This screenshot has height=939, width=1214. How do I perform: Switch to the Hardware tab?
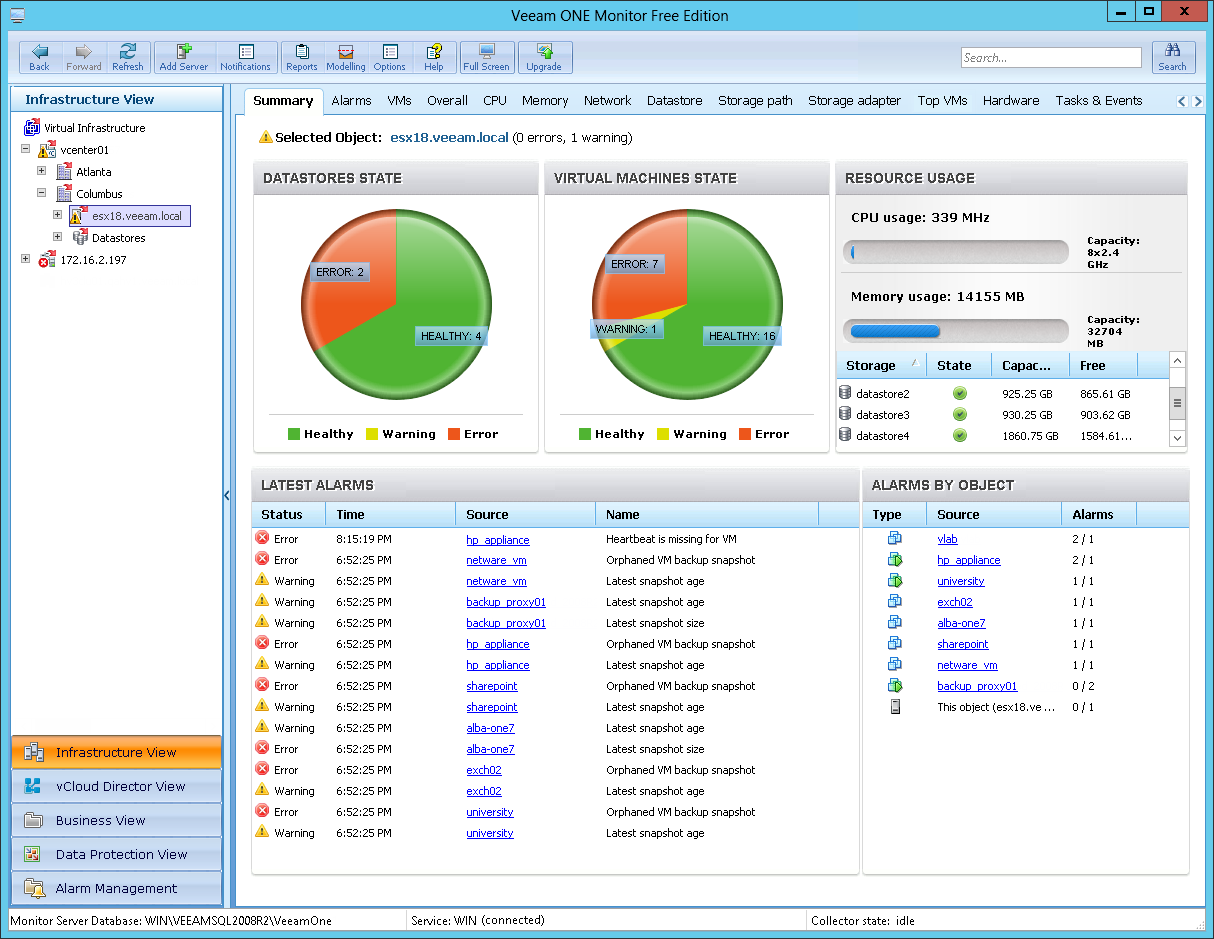coord(1011,100)
